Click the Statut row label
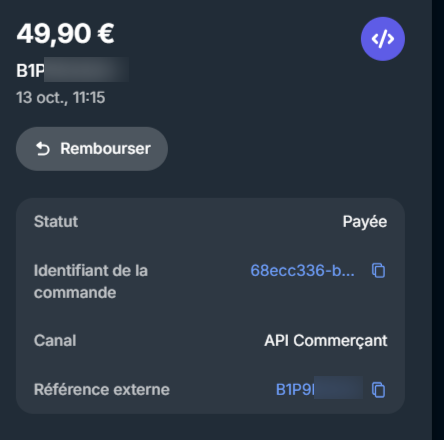The width and height of the screenshot is (444, 440). coord(56,222)
